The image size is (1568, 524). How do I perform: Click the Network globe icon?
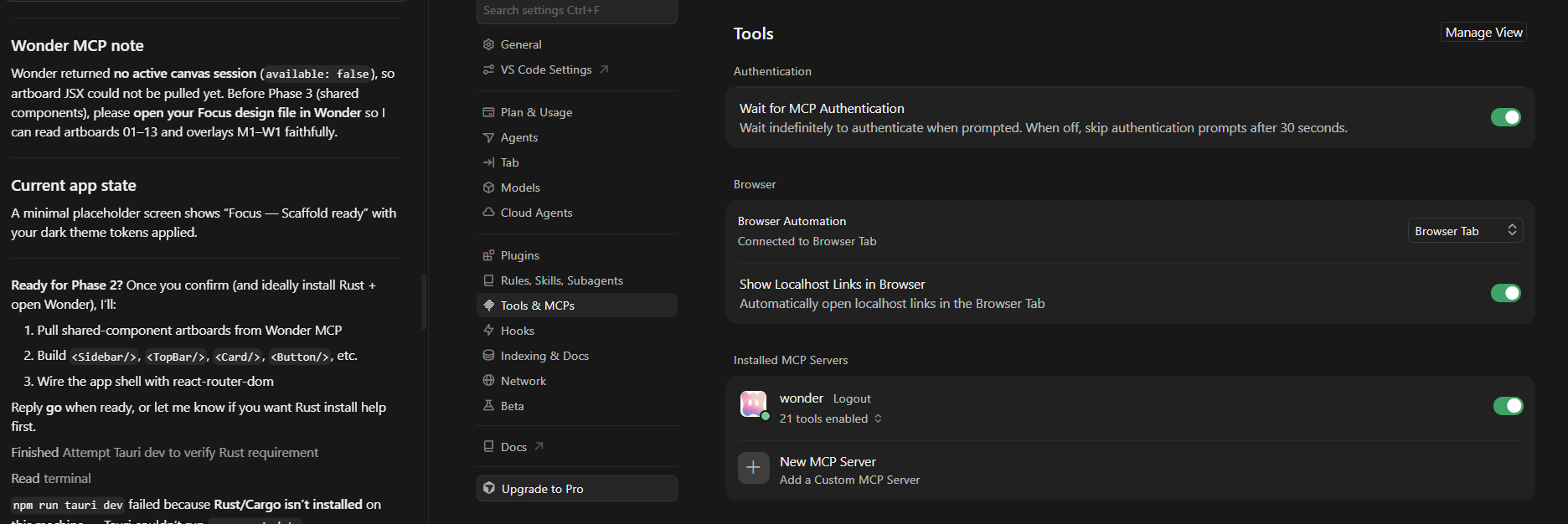488,381
